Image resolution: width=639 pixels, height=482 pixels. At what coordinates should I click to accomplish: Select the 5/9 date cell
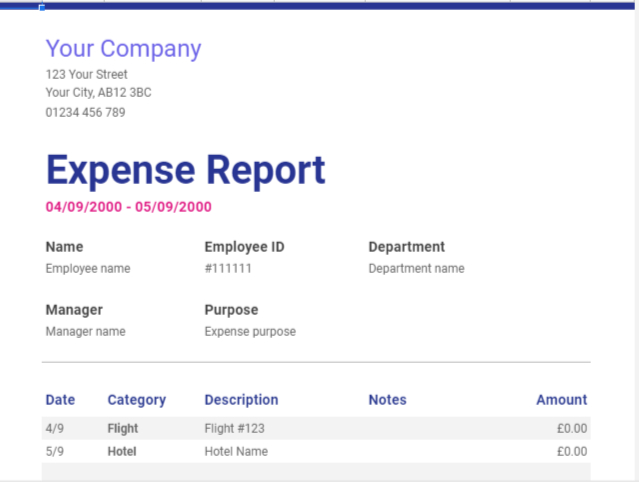point(55,451)
